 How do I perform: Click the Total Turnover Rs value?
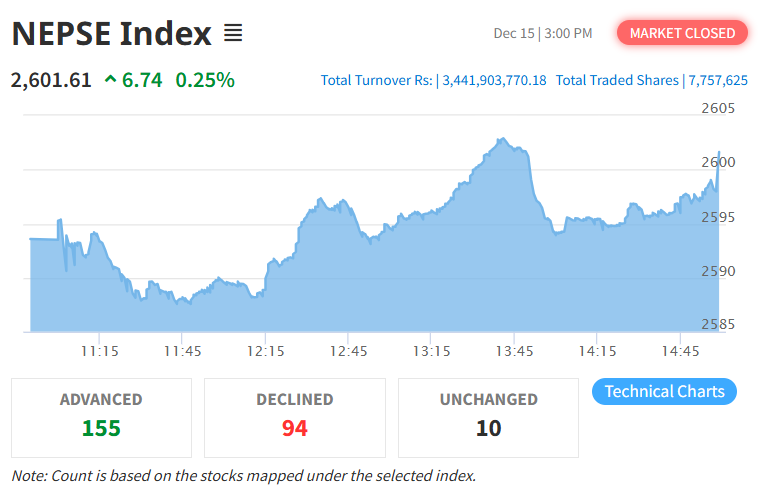[x=494, y=80]
